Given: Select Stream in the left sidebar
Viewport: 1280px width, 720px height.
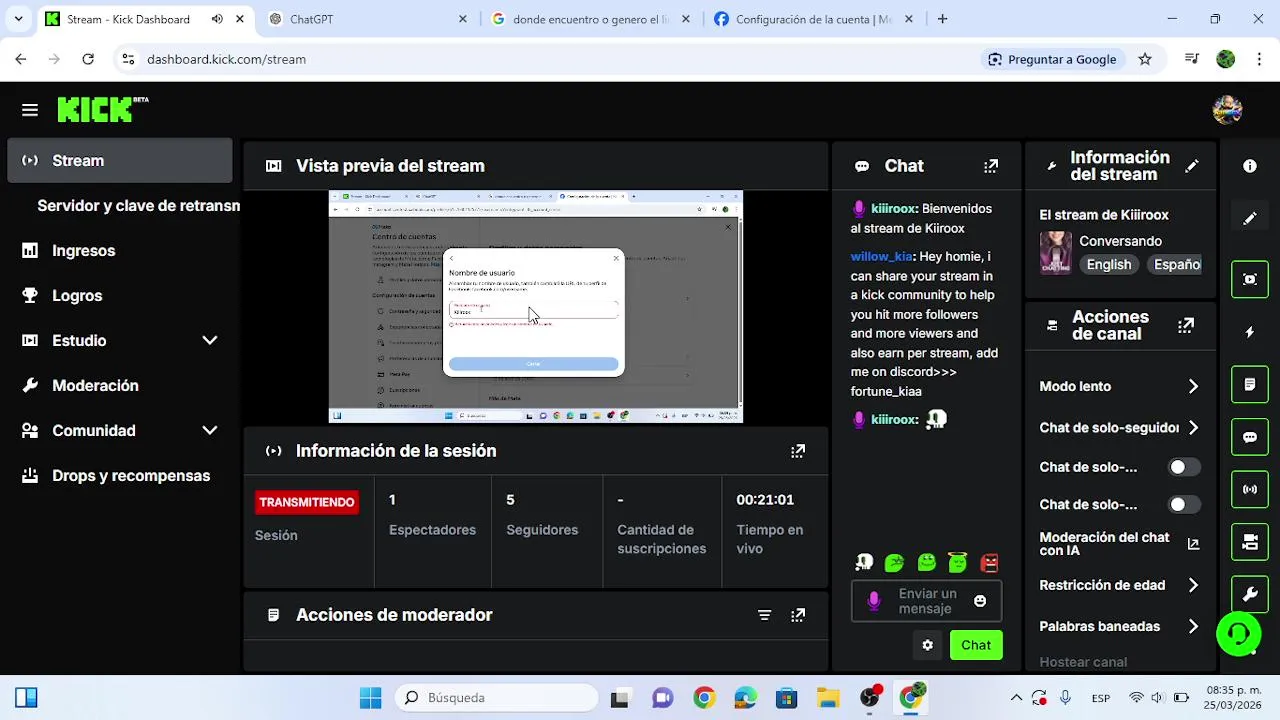Looking at the screenshot, I should coord(120,161).
